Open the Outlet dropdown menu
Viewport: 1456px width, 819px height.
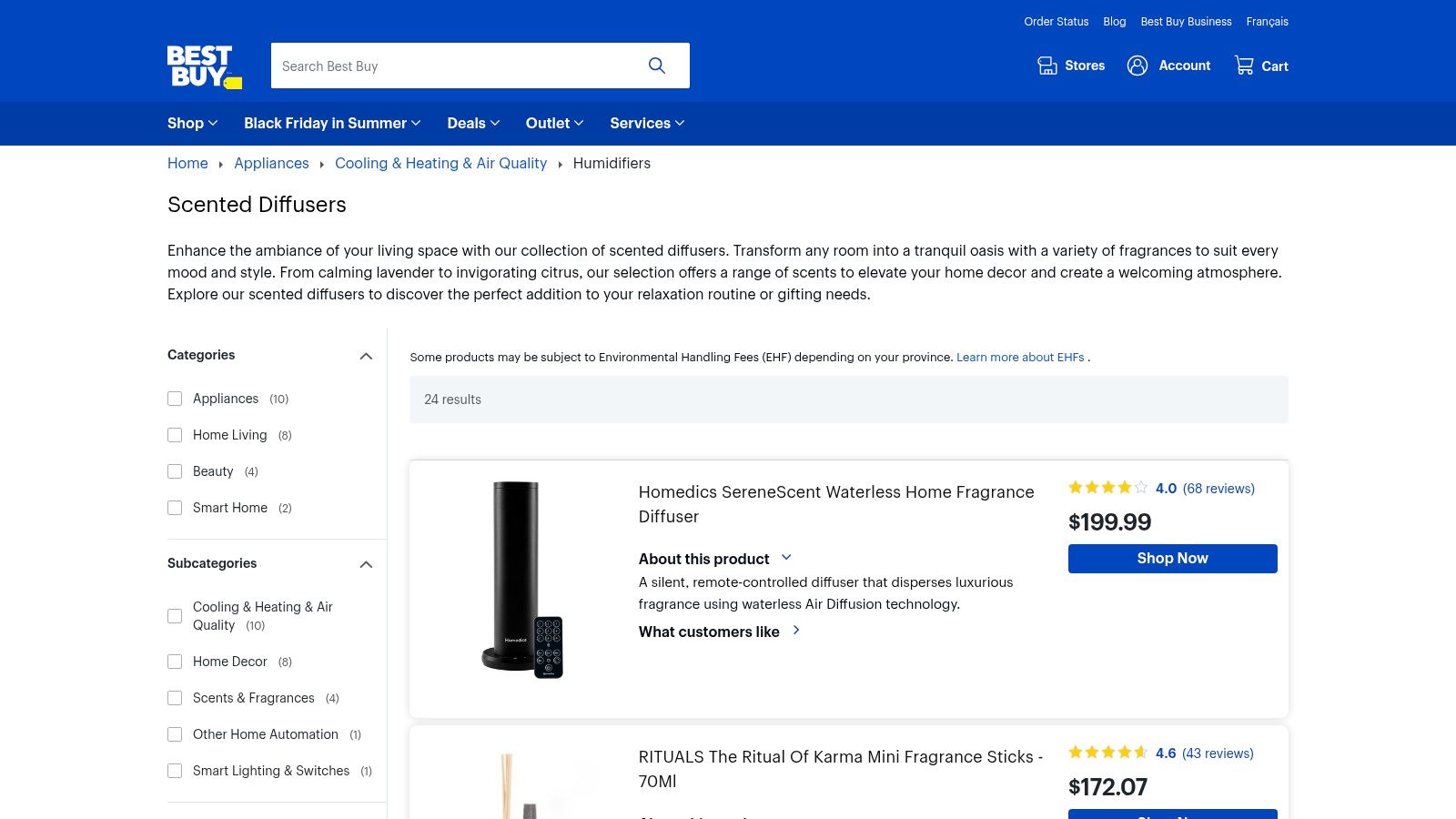pyautogui.click(x=554, y=123)
